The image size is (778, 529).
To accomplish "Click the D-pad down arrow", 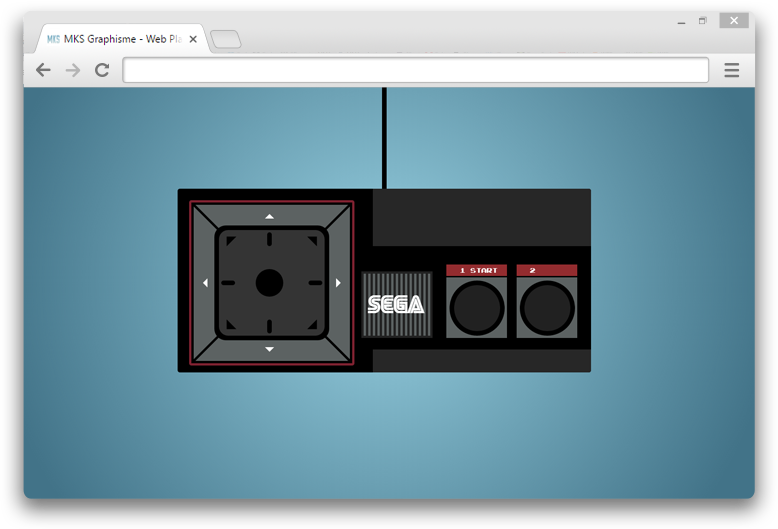I will pyautogui.click(x=269, y=349).
